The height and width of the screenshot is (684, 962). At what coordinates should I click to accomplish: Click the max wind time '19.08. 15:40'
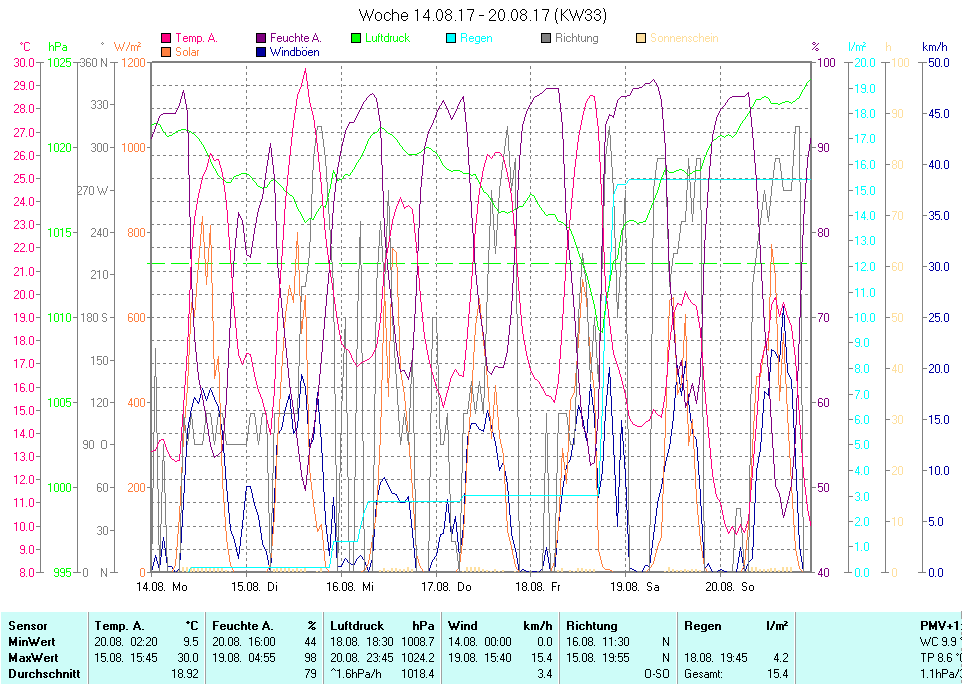[x=480, y=658]
